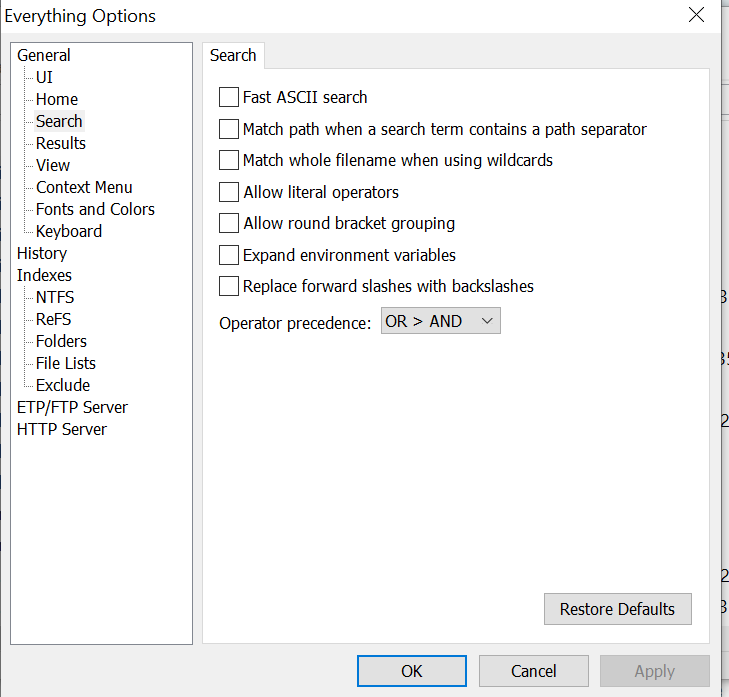729x697 pixels.
Task: Close the Everything Options dialog
Action: point(696,15)
